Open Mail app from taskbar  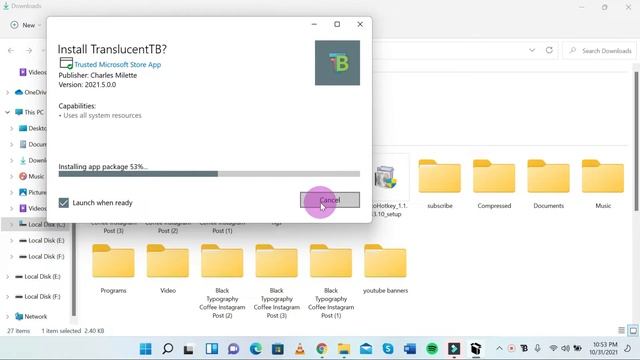[x=366, y=349]
